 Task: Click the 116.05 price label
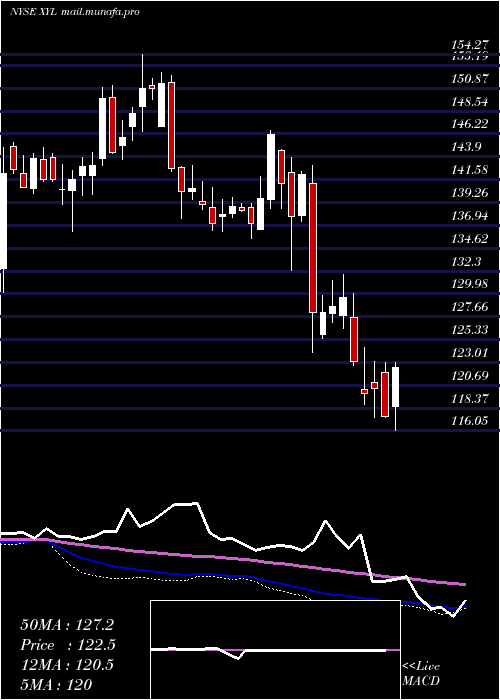click(469, 421)
